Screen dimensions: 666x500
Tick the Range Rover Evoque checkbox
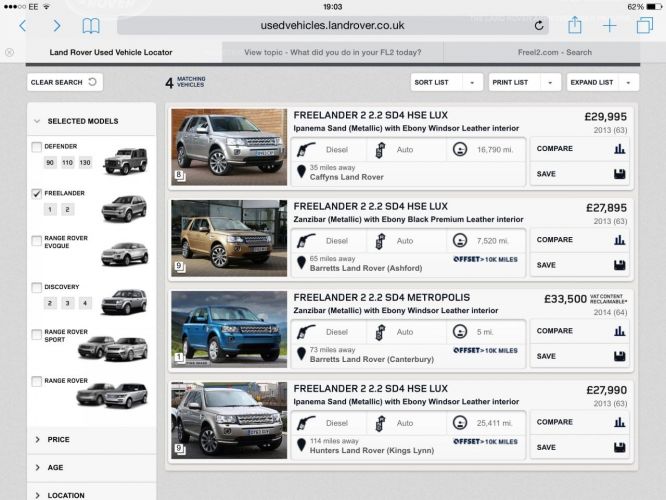(x=37, y=241)
